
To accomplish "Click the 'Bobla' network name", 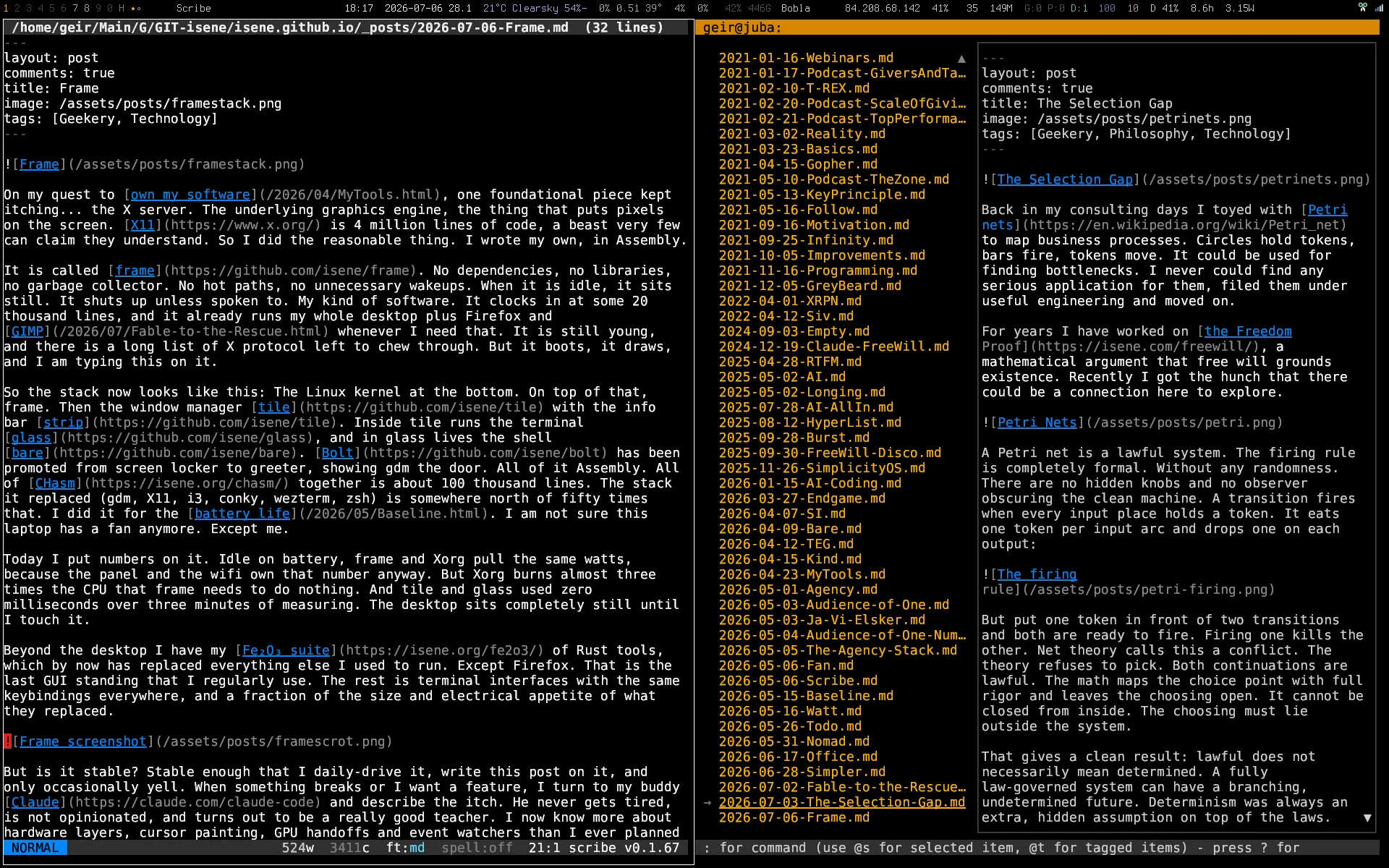I will pyautogui.click(x=795, y=8).
